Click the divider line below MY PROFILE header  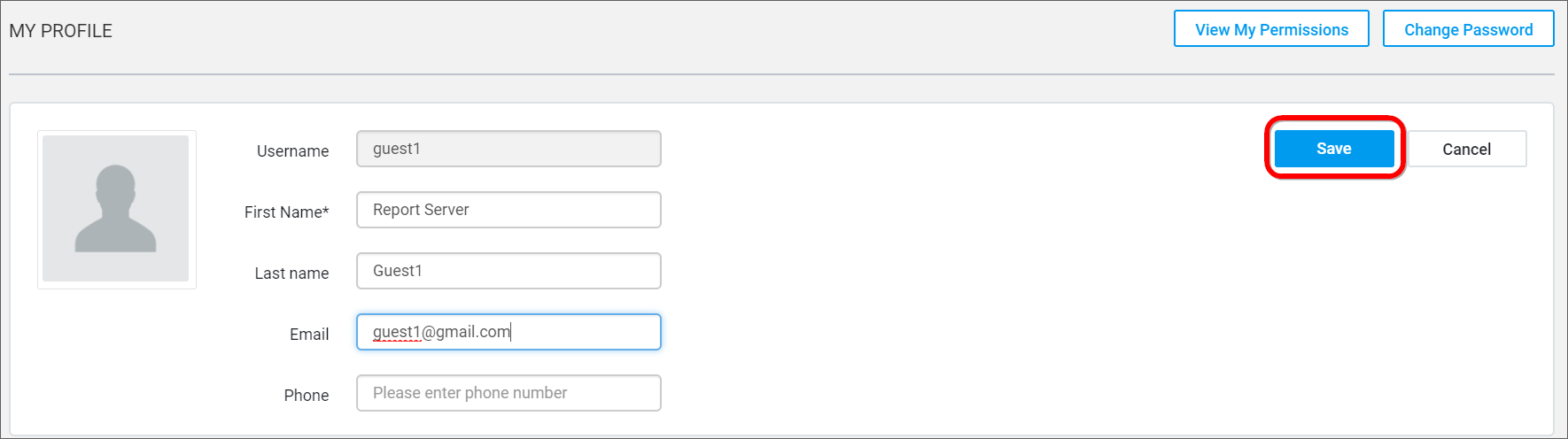coord(781,74)
